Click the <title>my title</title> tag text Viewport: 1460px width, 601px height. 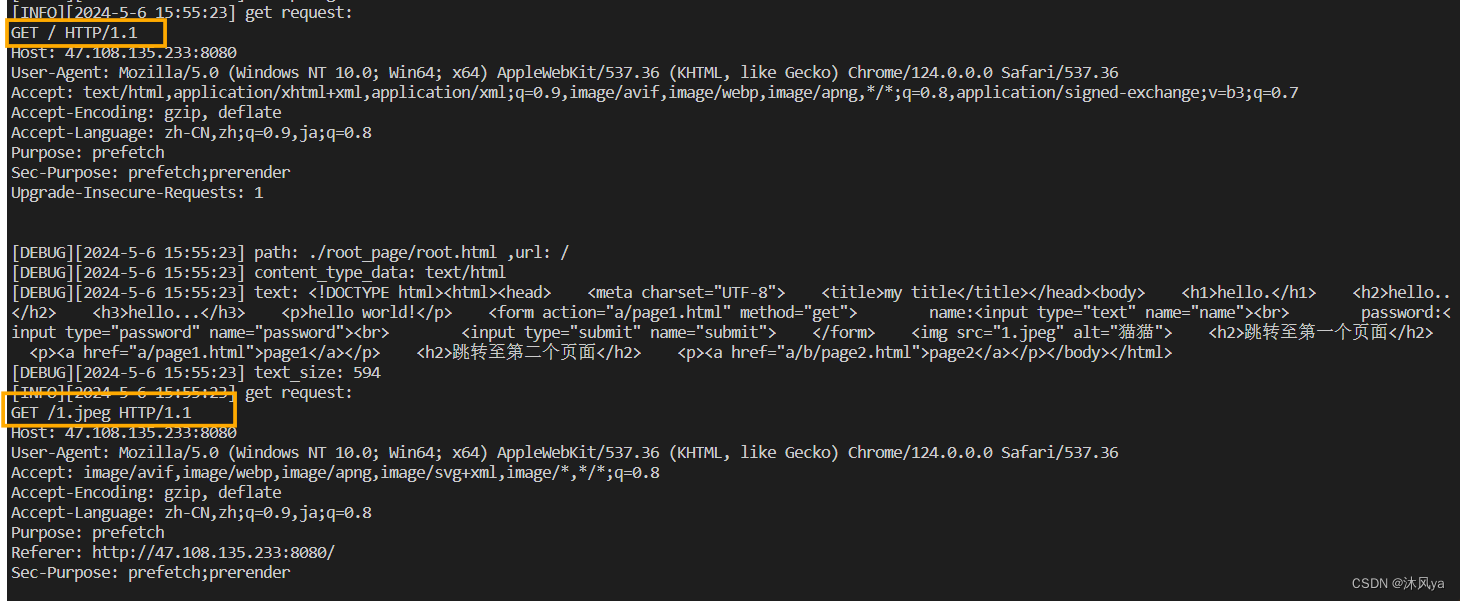[925, 293]
